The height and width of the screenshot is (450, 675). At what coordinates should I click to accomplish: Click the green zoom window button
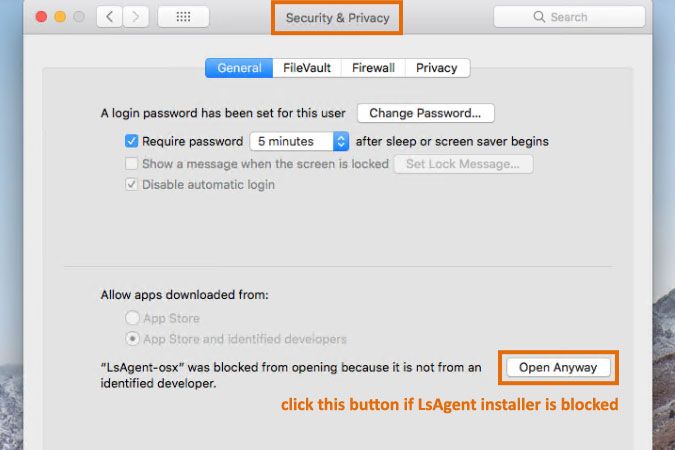click(x=78, y=17)
